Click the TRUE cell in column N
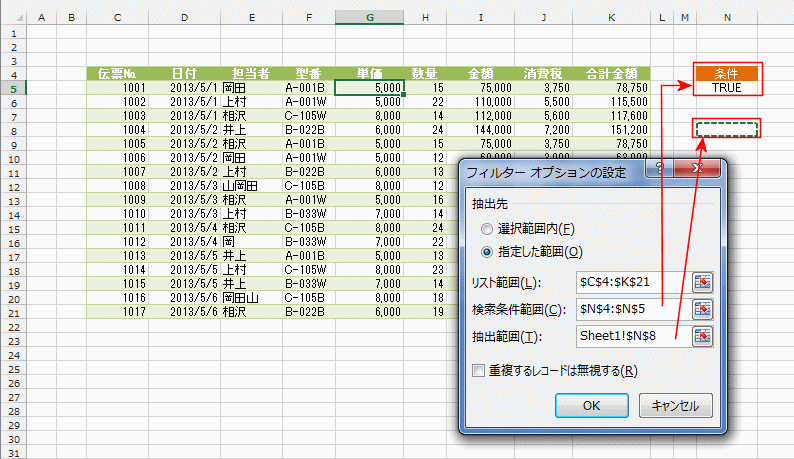 [726, 88]
